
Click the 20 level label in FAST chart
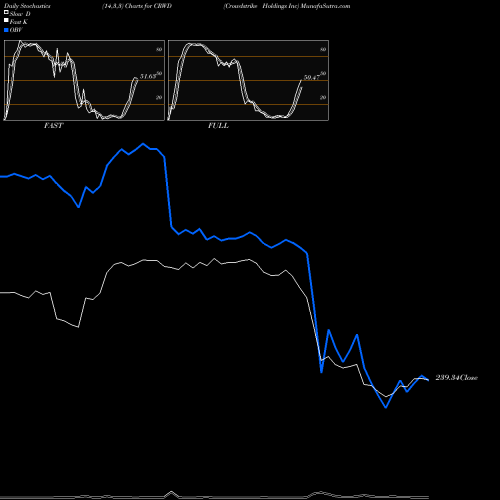(159, 97)
